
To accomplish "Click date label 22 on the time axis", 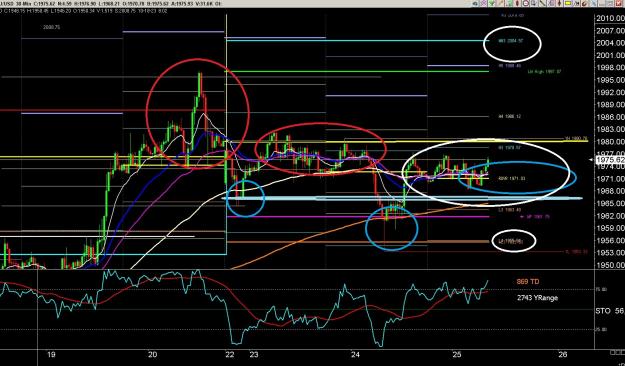I will coord(230,354).
